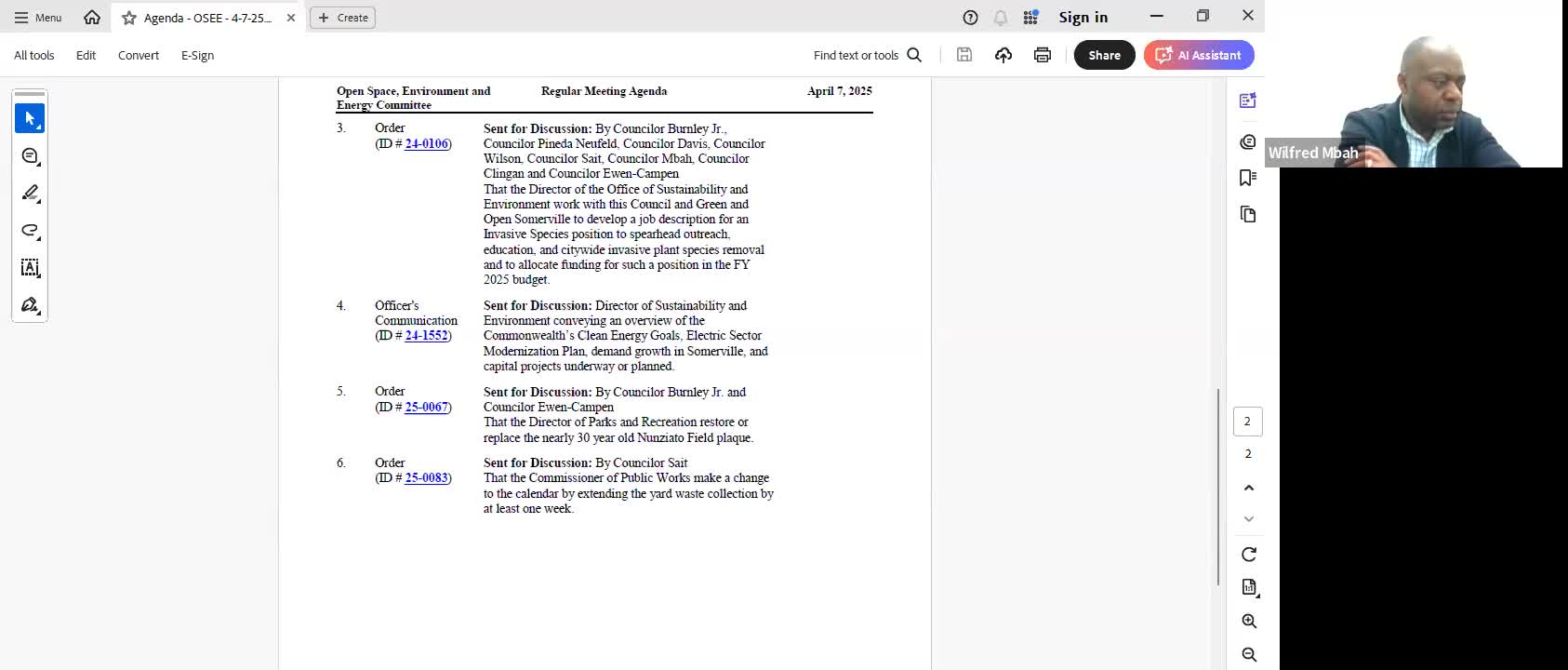Close the Agenda document tab
The image size is (1568, 670).
(291, 18)
